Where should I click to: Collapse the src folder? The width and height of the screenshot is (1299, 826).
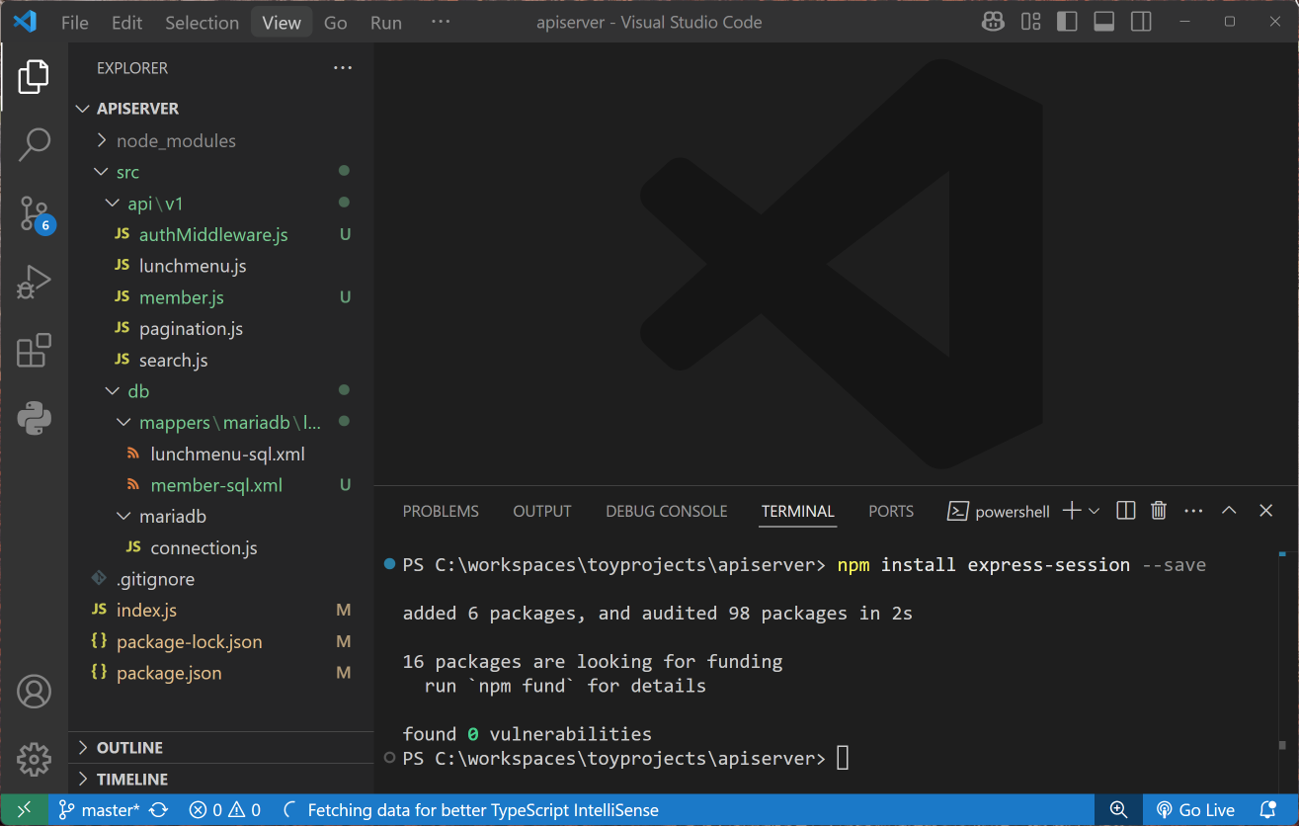[x=221, y=172]
